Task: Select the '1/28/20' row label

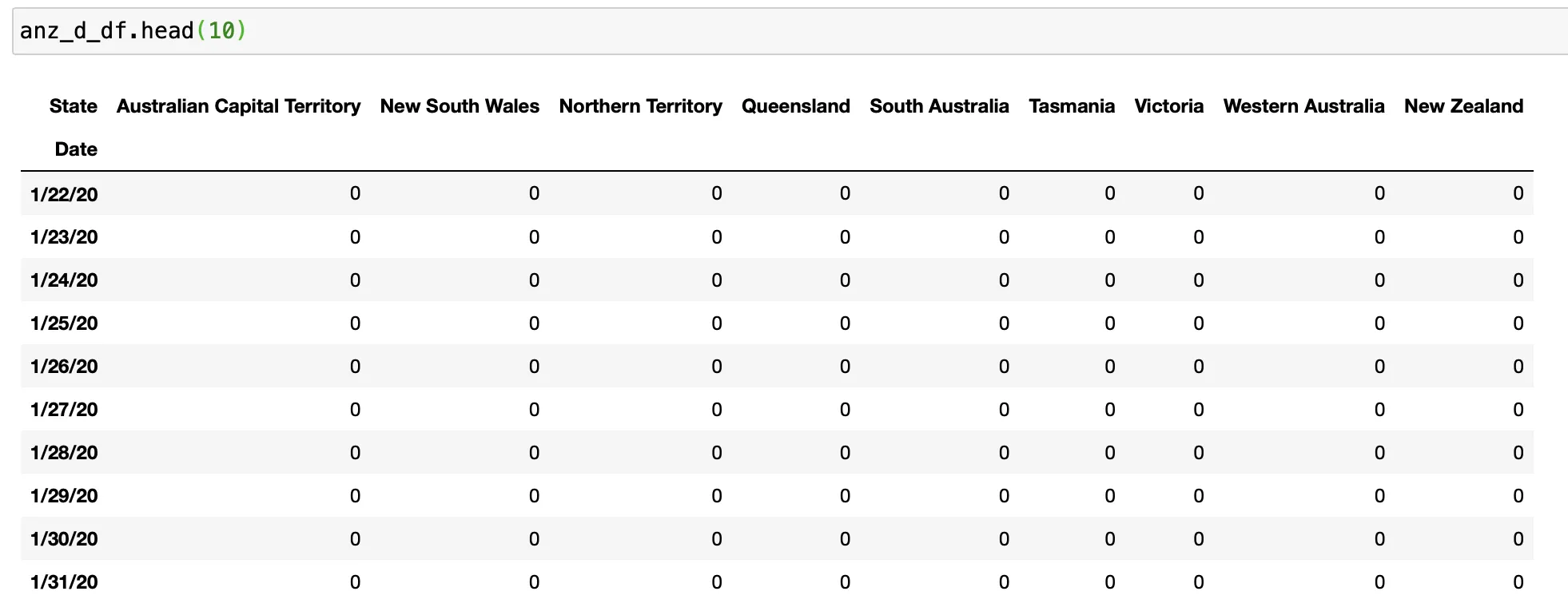Action: click(64, 453)
